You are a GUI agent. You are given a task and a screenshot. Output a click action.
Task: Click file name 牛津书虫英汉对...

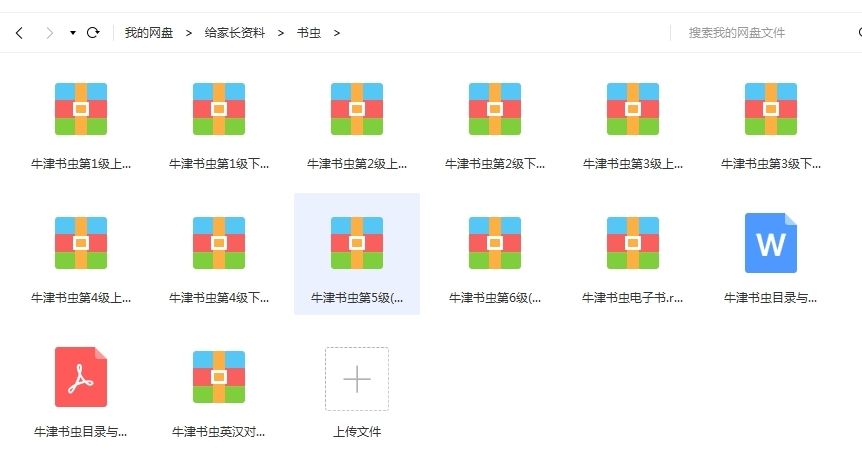pyautogui.click(x=219, y=432)
